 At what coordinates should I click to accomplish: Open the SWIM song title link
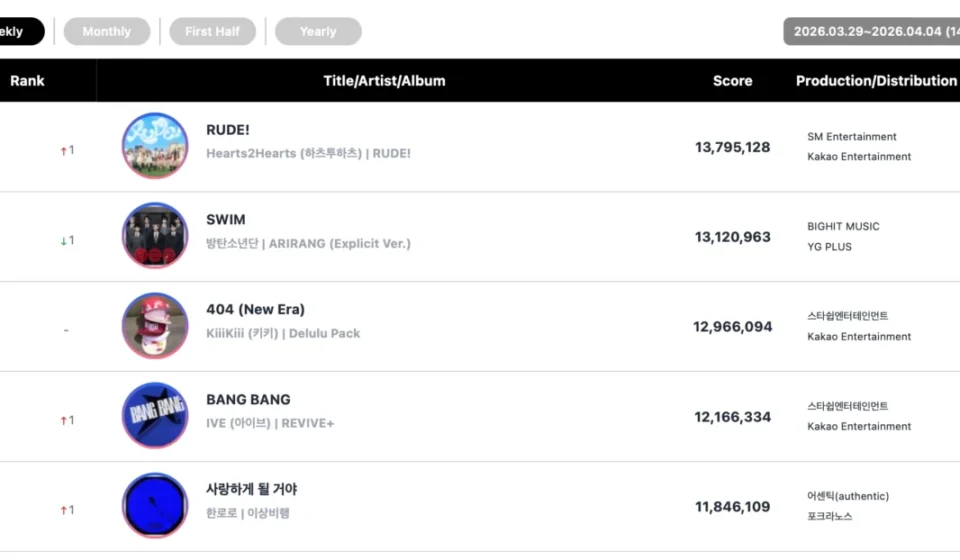(226, 220)
